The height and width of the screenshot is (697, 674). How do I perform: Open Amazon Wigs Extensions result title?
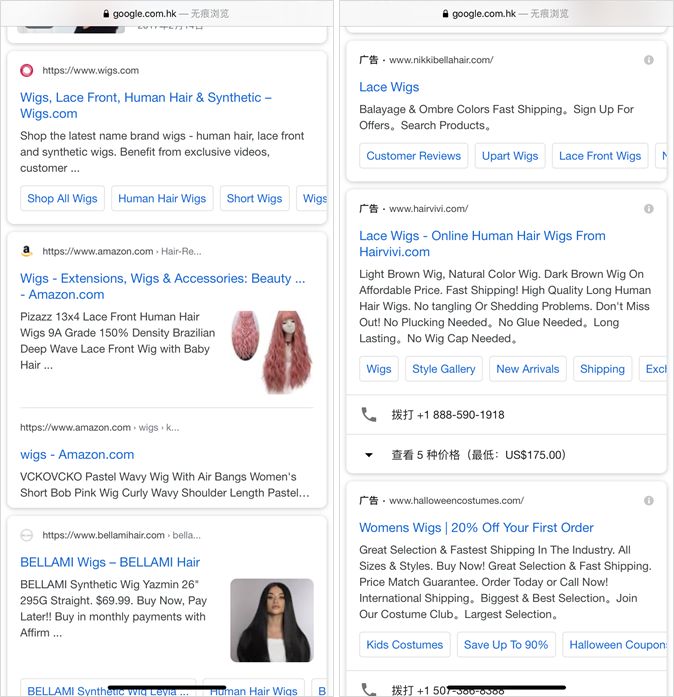coord(163,286)
